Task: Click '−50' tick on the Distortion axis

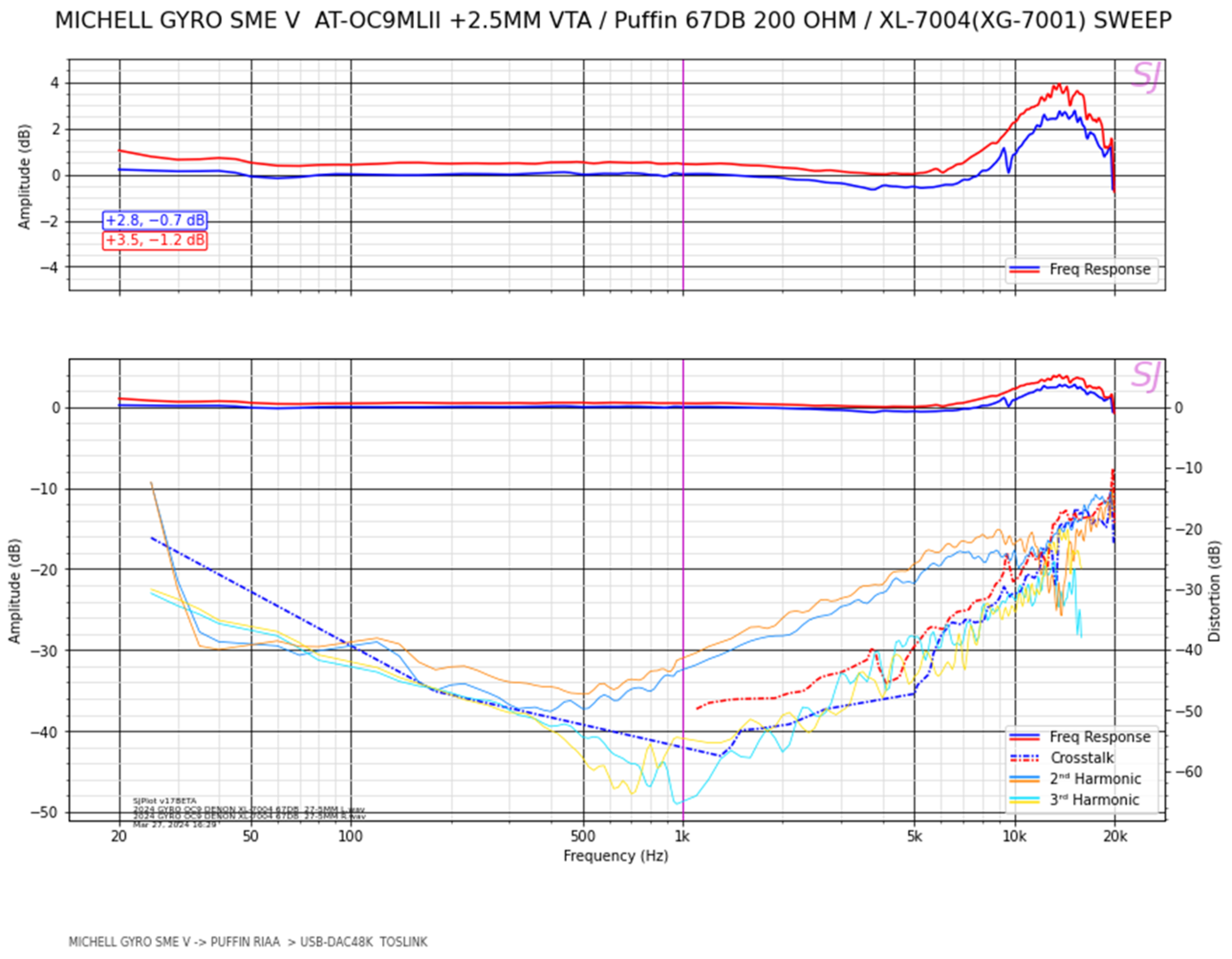Action: coord(1188,711)
